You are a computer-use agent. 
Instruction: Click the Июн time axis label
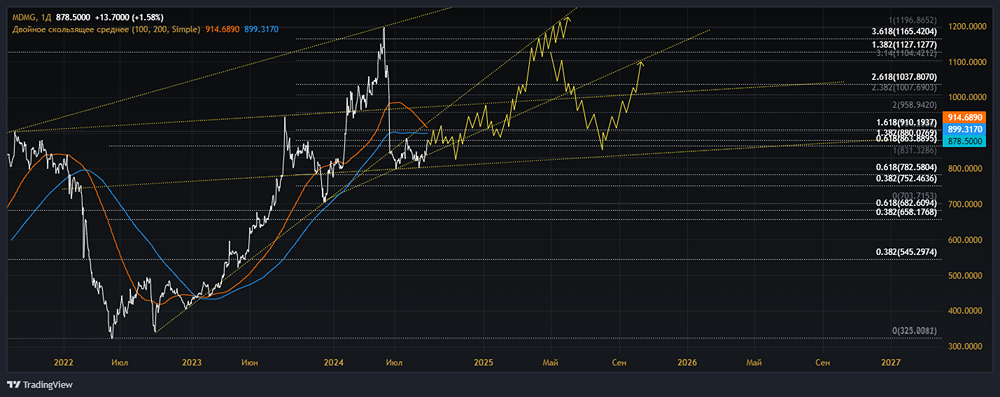pos(251,363)
